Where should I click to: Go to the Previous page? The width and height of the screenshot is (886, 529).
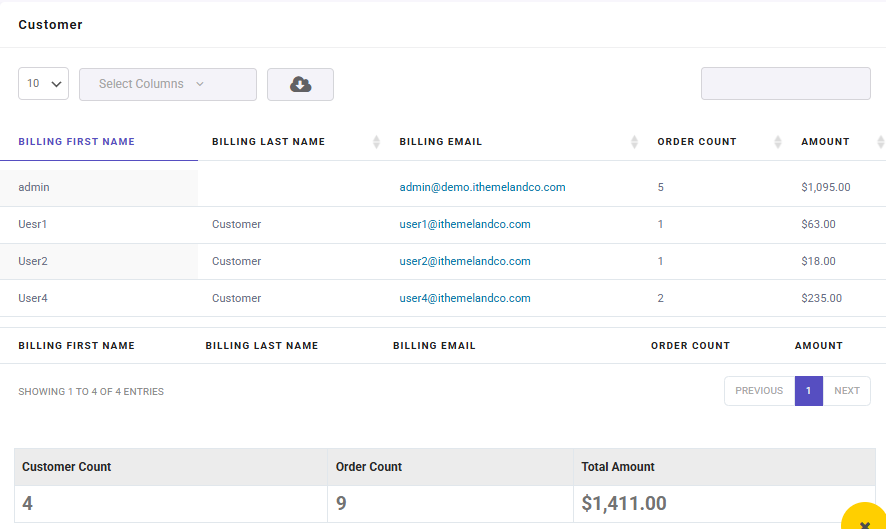(759, 391)
